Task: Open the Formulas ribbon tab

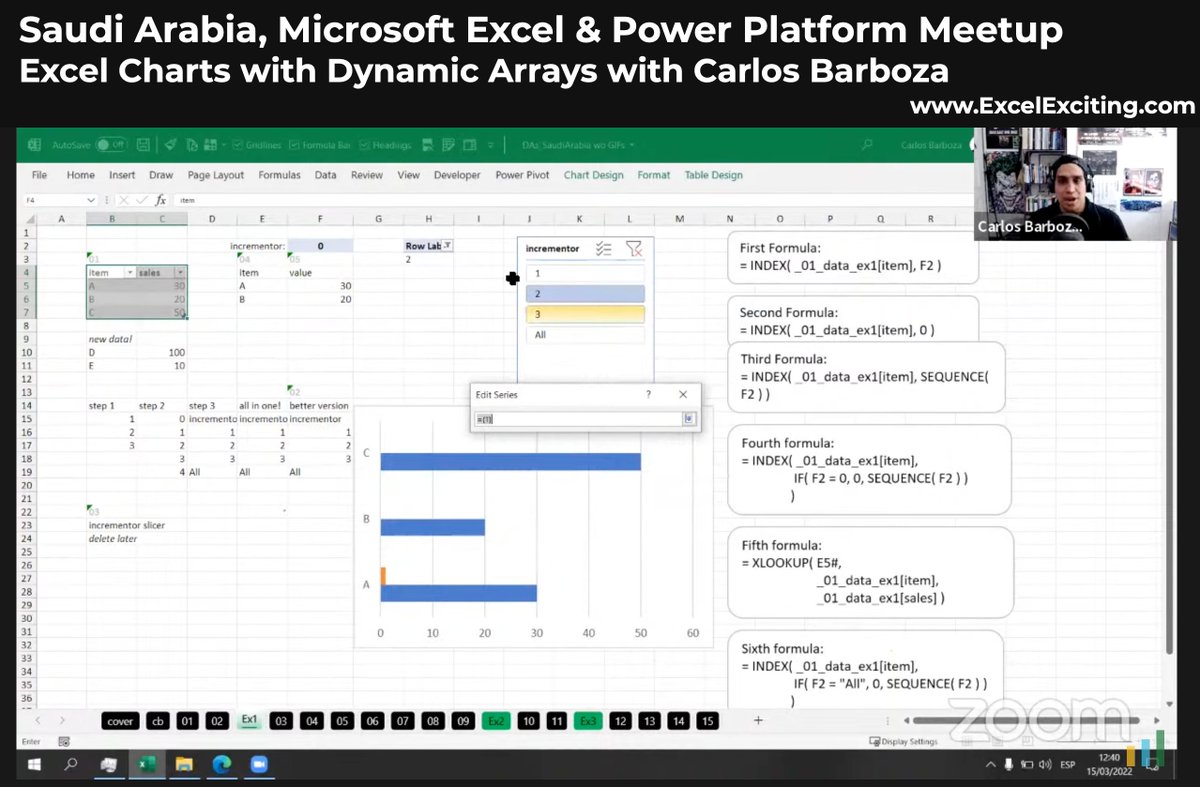Action: click(279, 175)
